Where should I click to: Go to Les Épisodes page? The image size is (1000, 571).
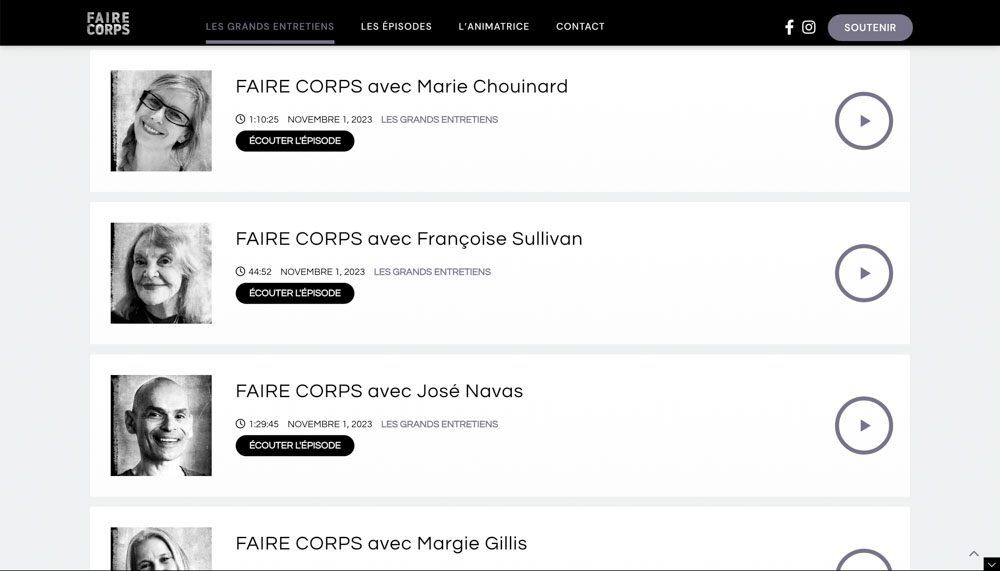pos(396,27)
